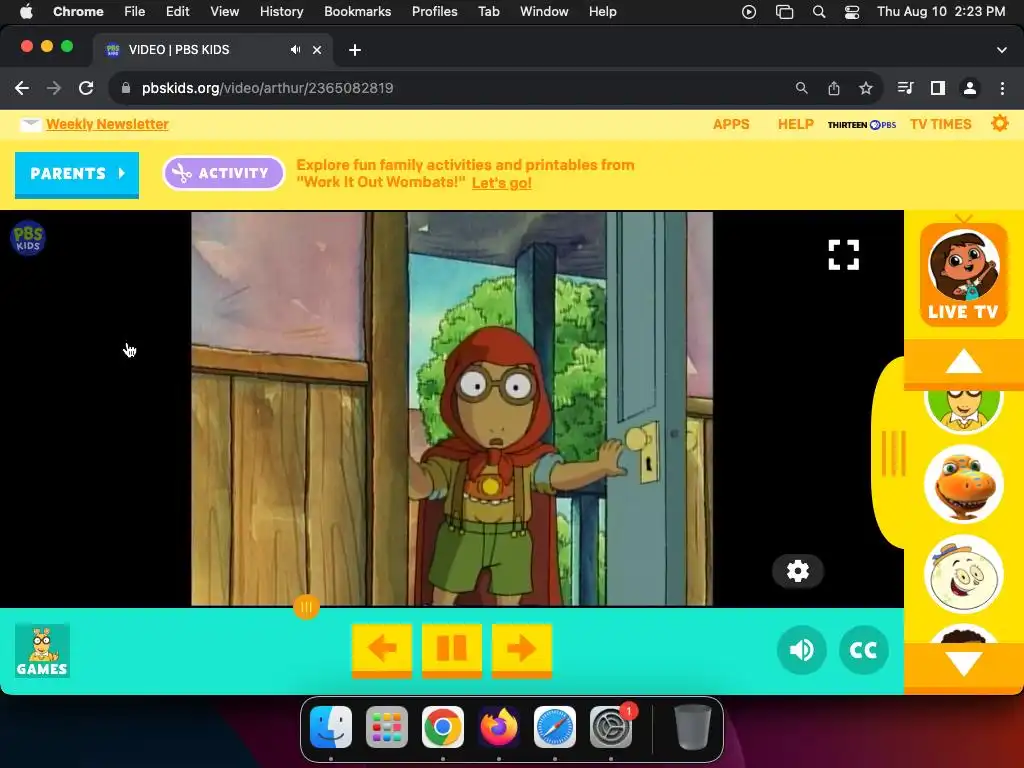Select the round-faced hat character show
1024x768 pixels.
pos(963,574)
